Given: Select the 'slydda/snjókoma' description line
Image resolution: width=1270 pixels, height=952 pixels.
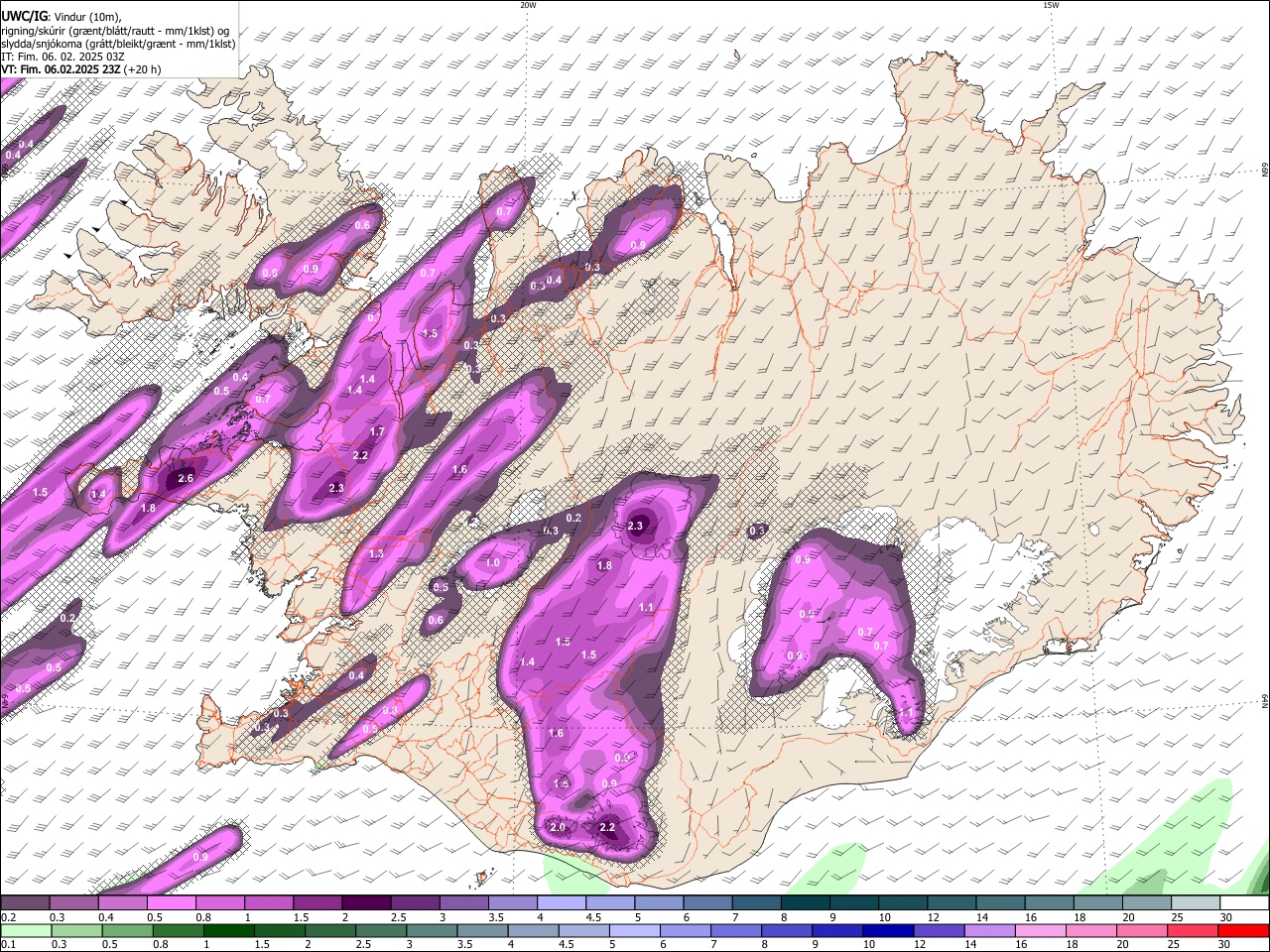Looking at the screenshot, I should pos(118,44).
